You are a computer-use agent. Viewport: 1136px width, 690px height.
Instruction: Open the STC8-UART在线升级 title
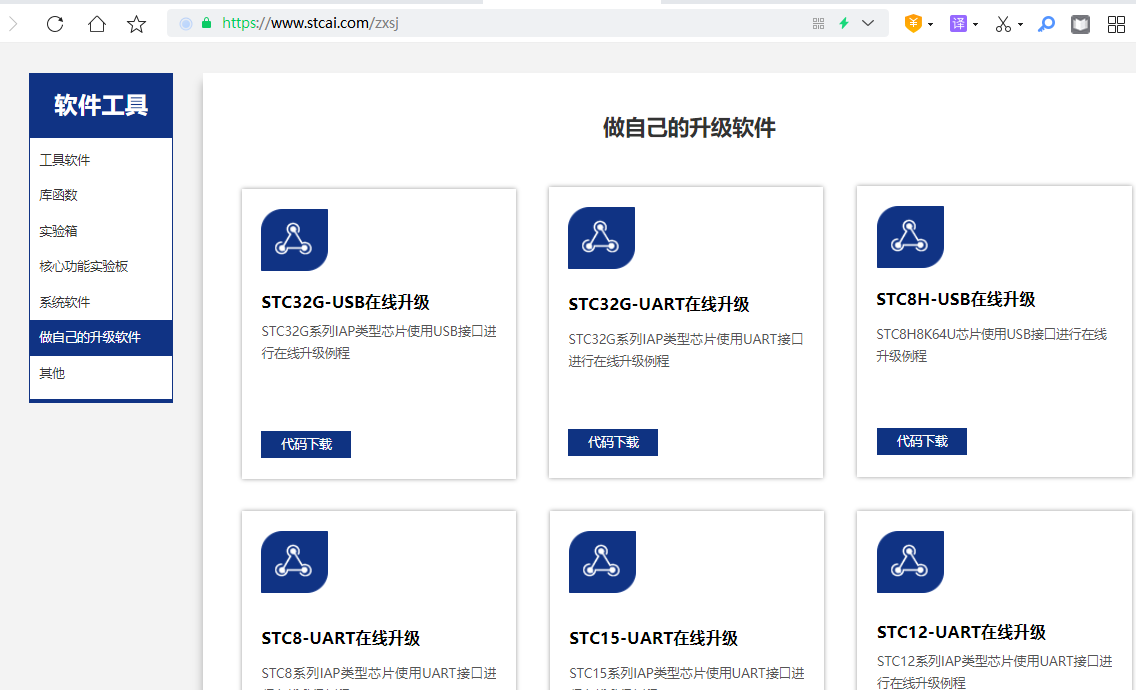tap(341, 639)
